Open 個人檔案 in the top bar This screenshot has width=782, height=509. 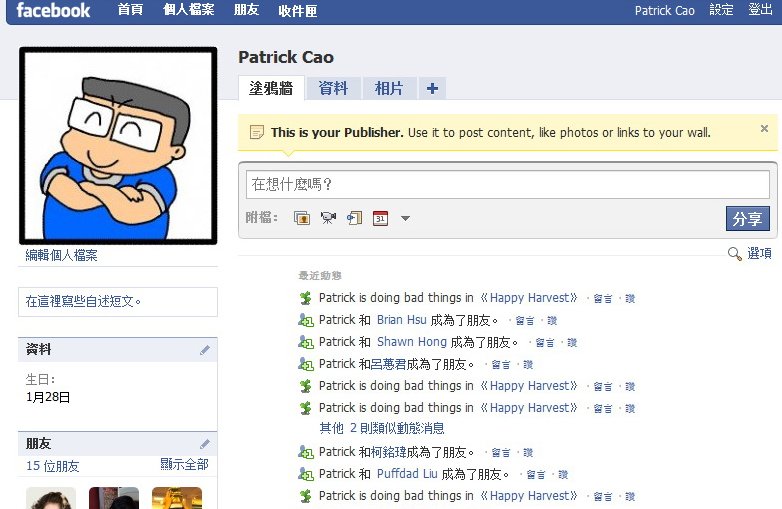189,9
